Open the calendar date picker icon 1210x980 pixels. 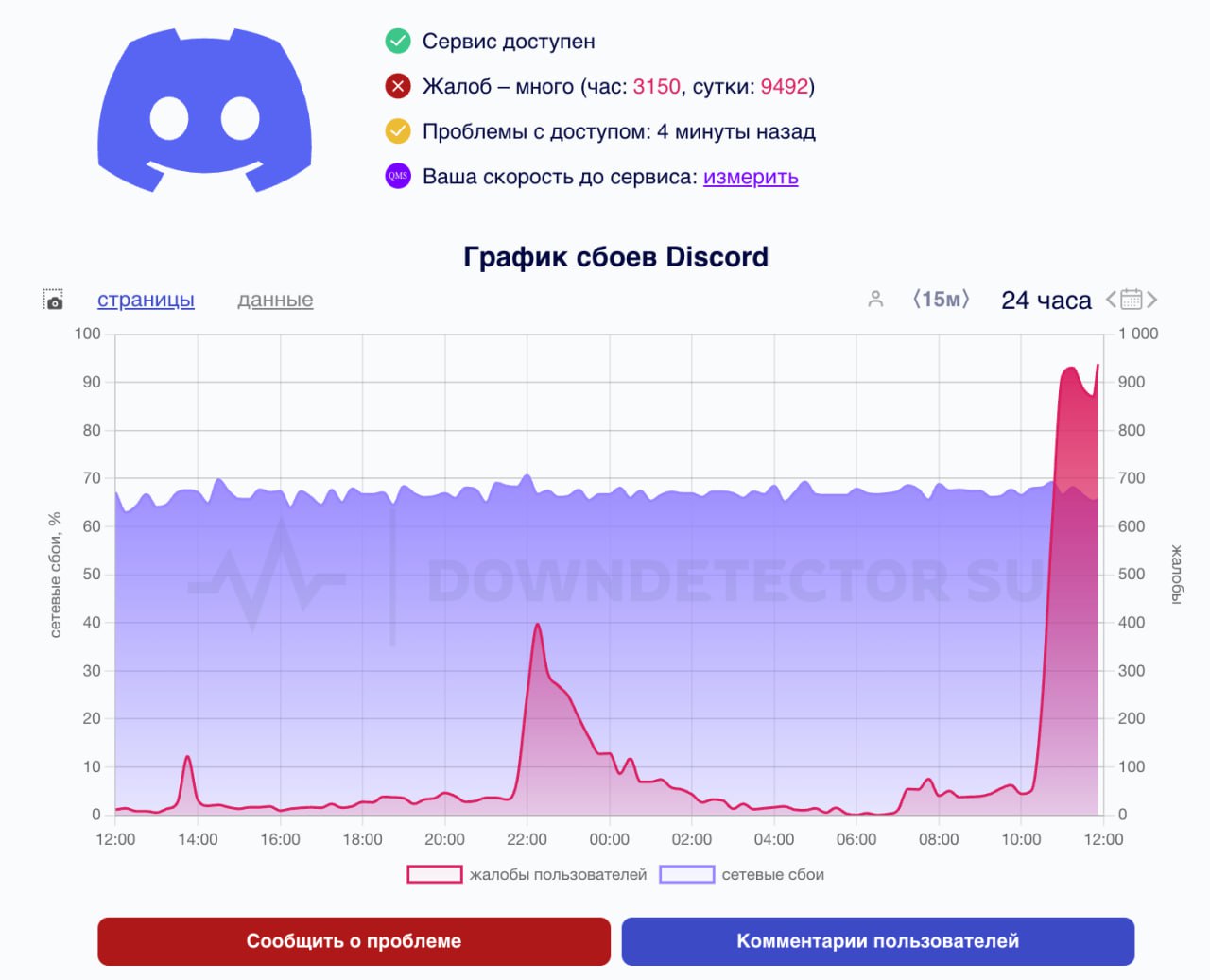click(x=1131, y=300)
